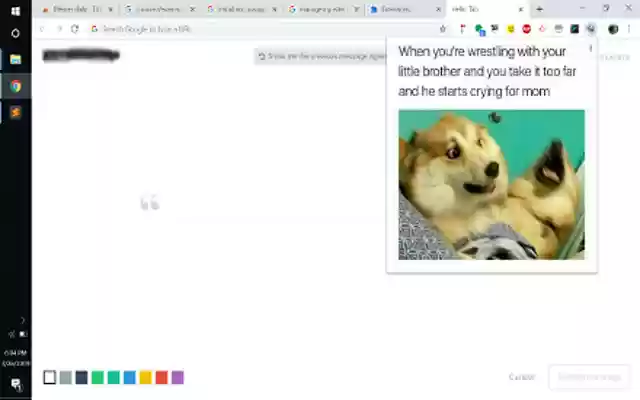Select the green color swatch
The image size is (640, 400).
click(98, 377)
